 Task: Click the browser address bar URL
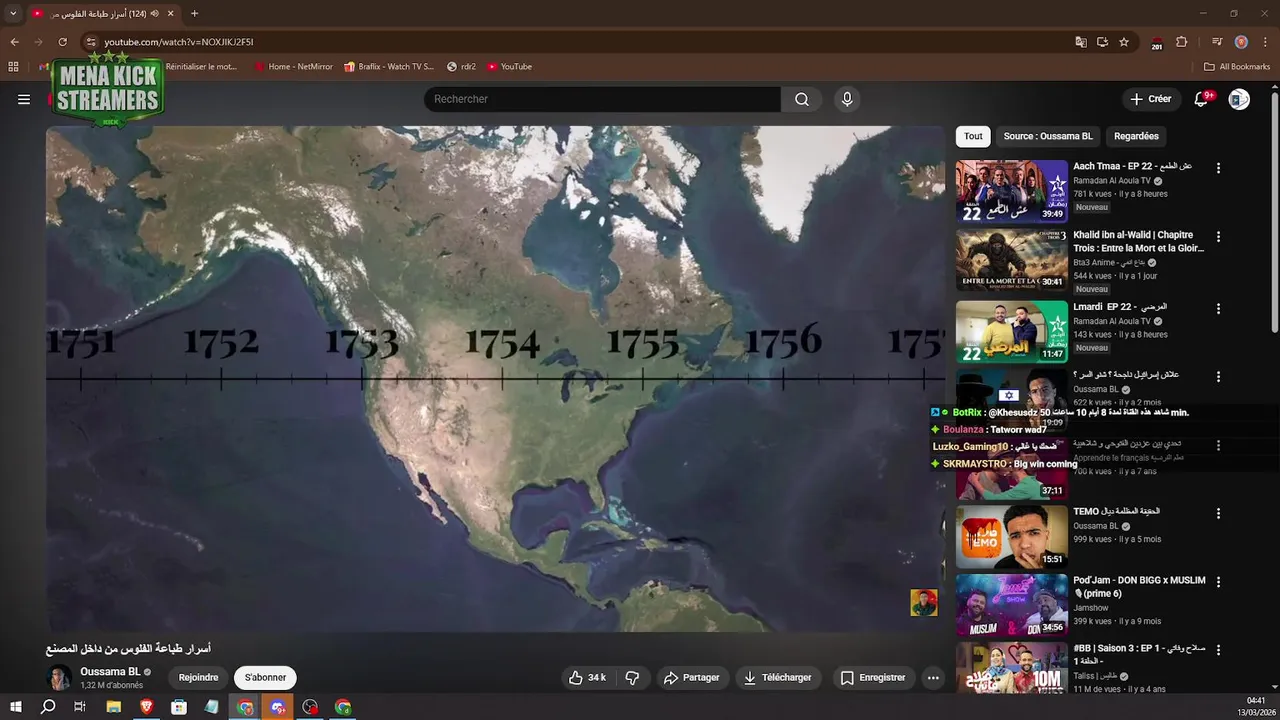[x=179, y=42]
